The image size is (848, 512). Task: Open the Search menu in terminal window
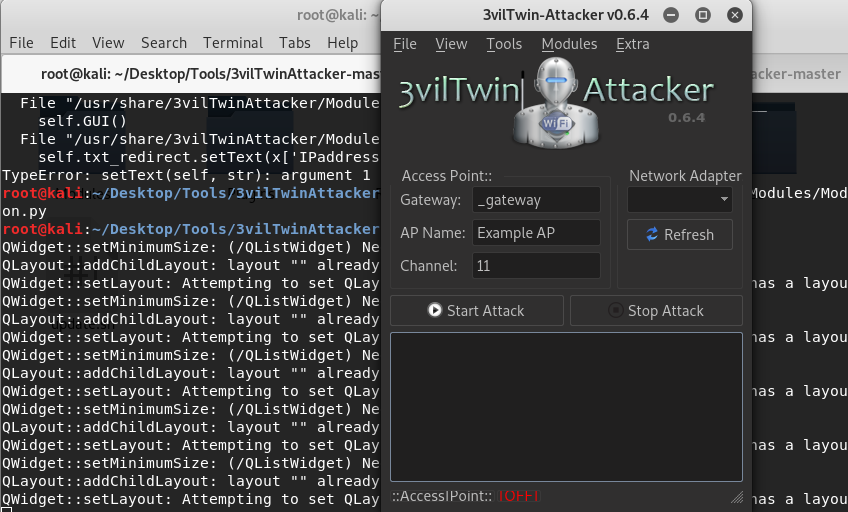(164, 43)
